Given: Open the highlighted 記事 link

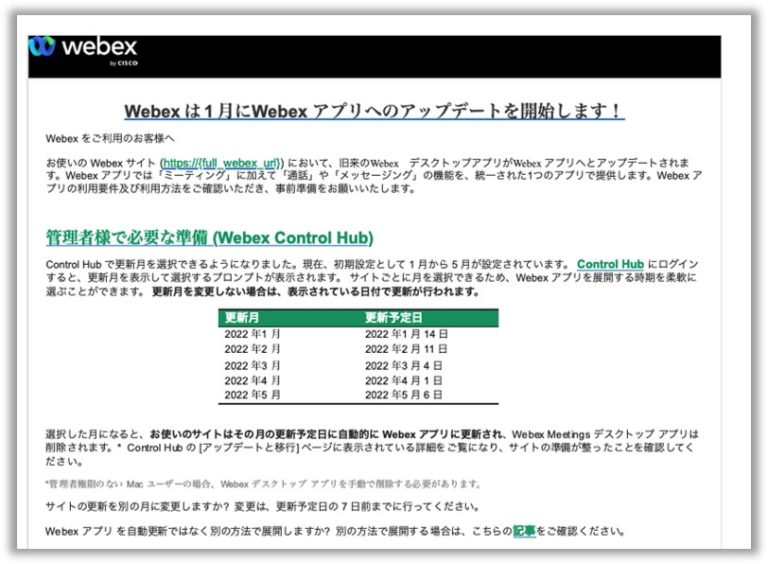Looking at the screenshot, I should (524, 531).
